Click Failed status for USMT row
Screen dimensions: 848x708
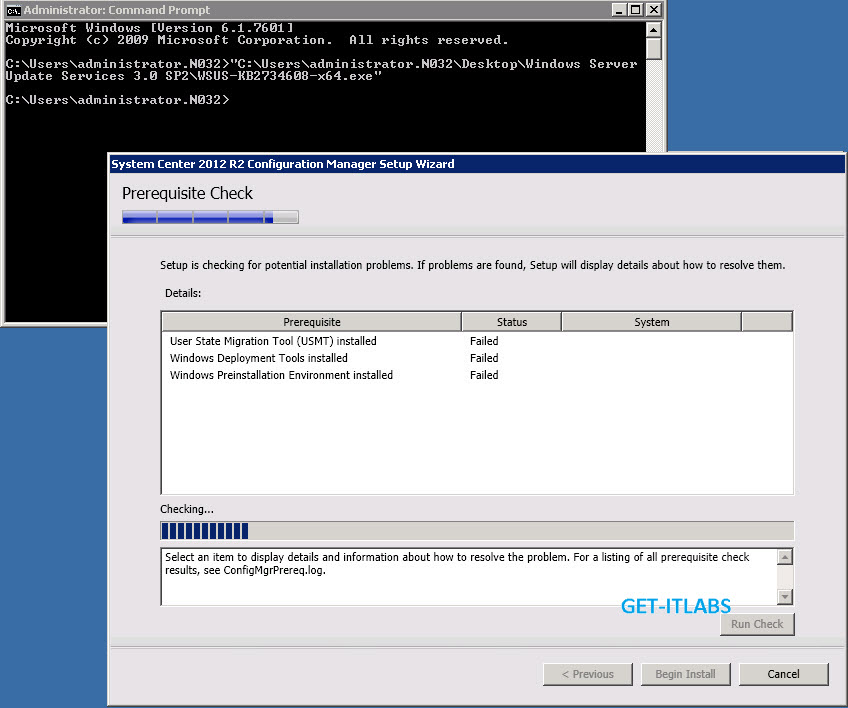[484, 341]
